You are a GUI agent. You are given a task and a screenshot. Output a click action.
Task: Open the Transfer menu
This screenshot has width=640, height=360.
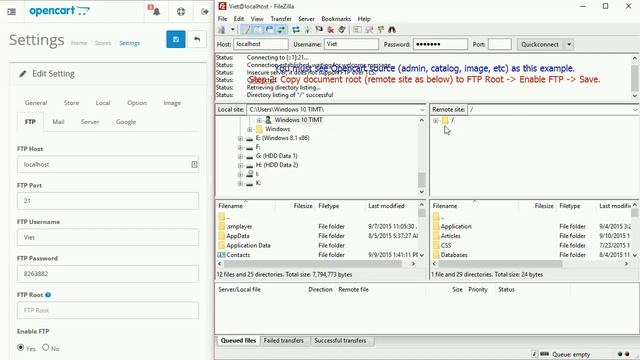(x=281, y=19)
